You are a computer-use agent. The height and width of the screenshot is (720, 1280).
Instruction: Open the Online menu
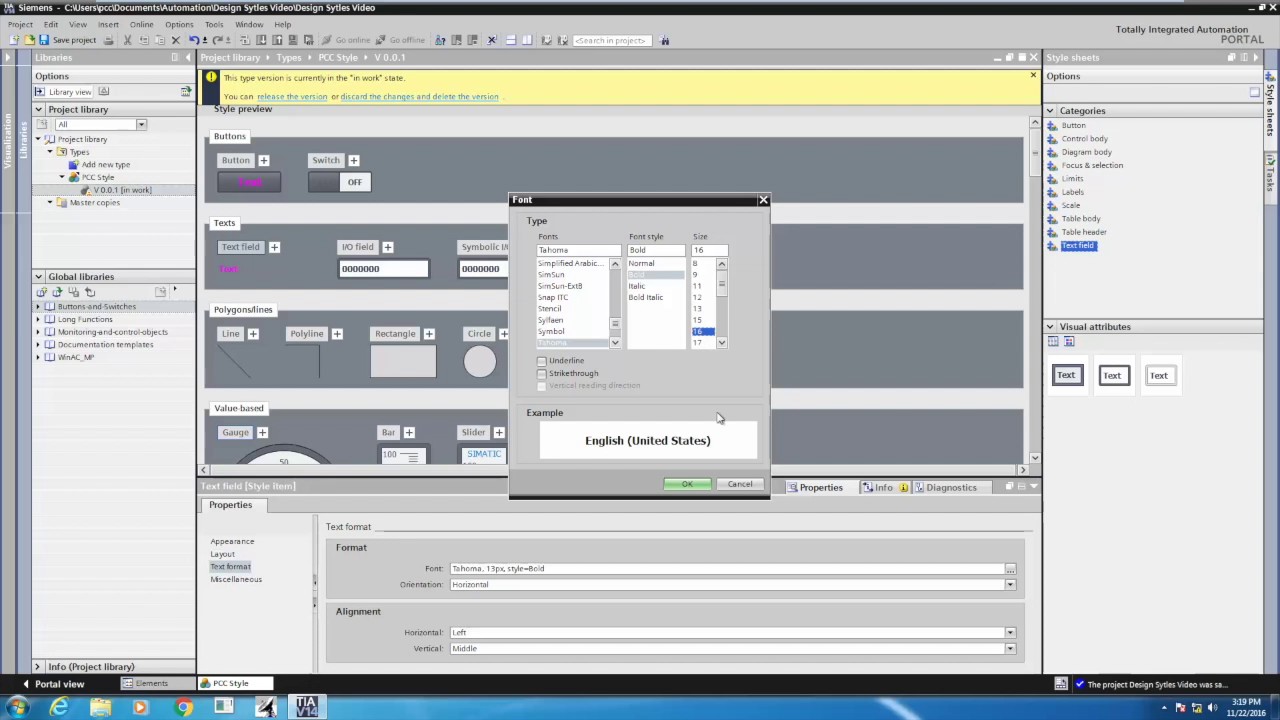click(141, 24)
